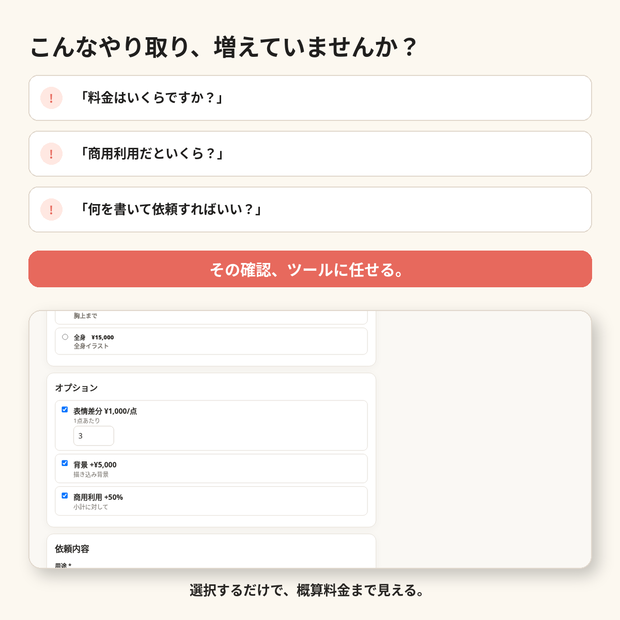Disable the 商用利用 +50% checkbox
Image resolution: width=620 pixels, height=620 pixels.
65,495
